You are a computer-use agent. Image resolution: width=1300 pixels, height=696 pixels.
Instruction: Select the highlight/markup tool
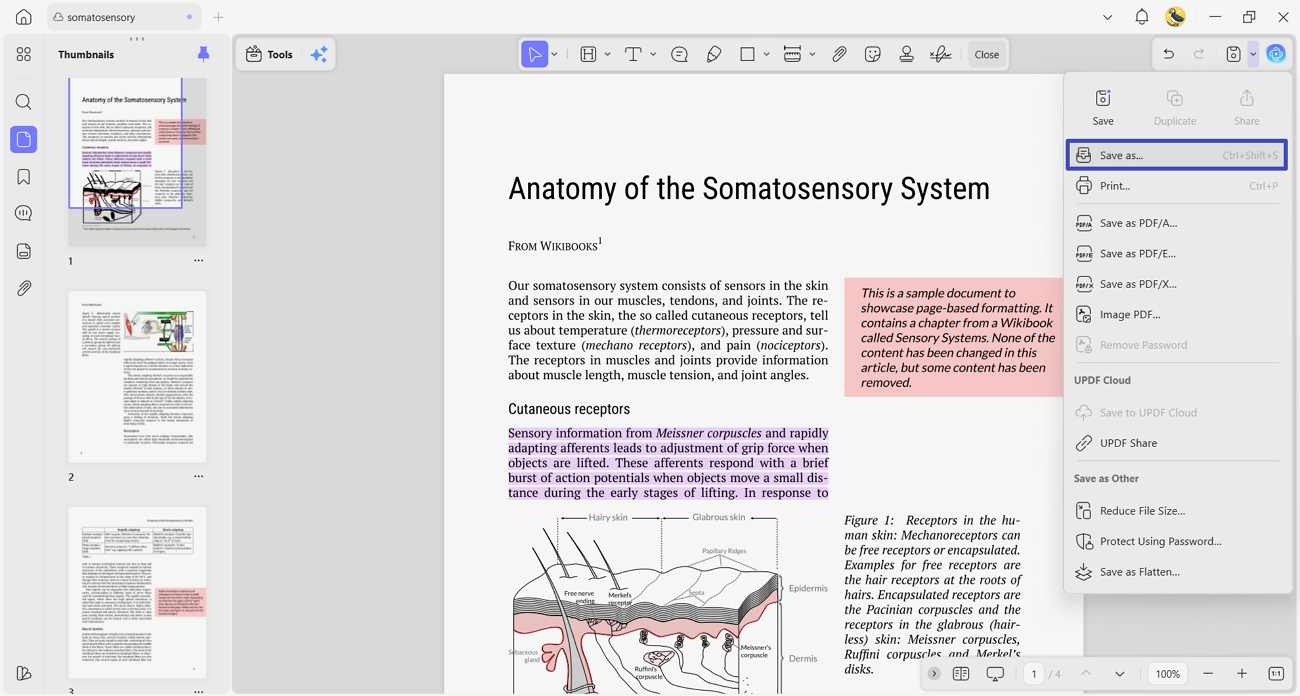(x=589, y=54)
